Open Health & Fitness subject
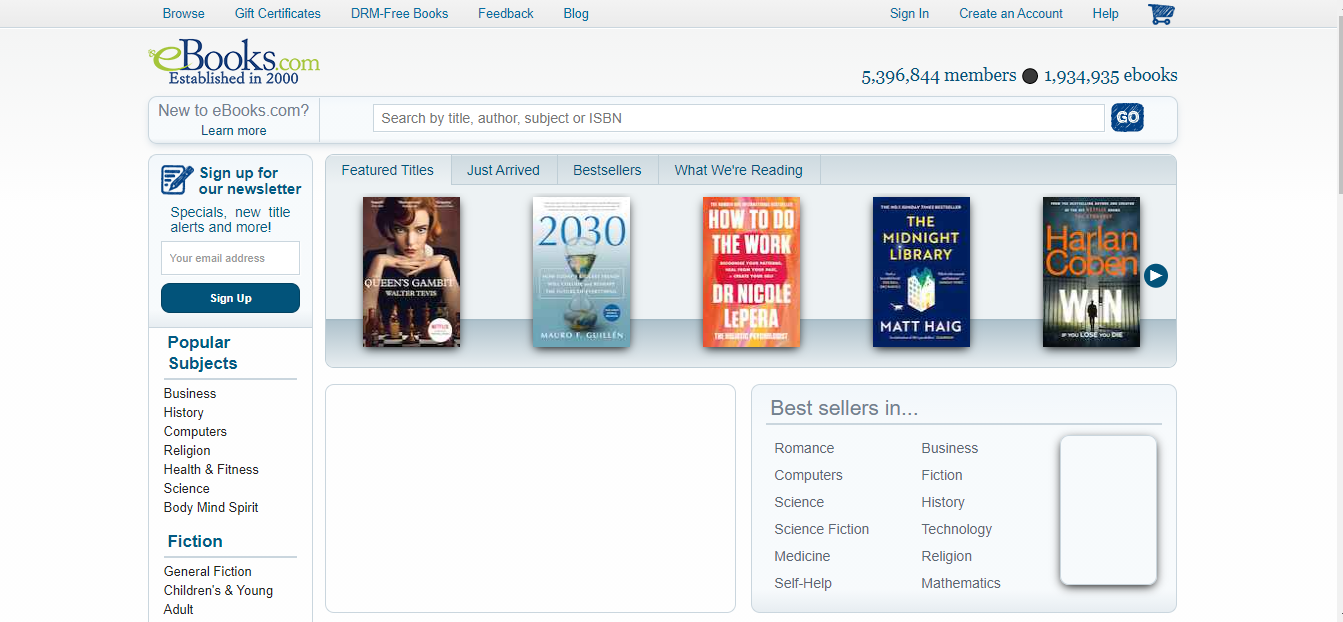The image size is (1343, 622). pos(211,469)
